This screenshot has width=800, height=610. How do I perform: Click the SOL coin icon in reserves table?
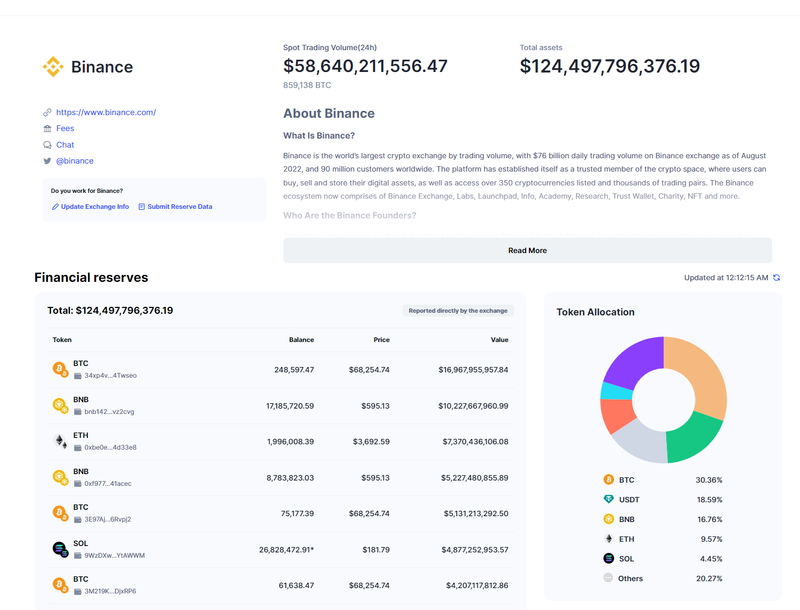(60, 549)
